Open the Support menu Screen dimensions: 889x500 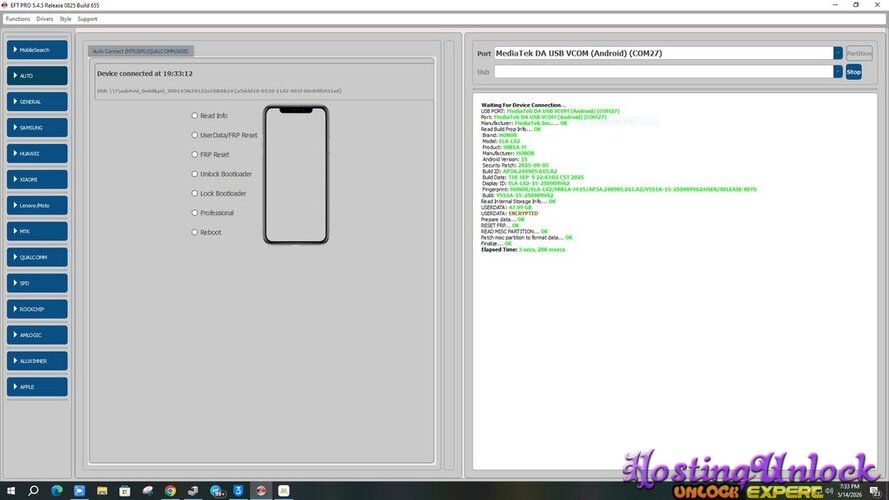(x=87, y=19)
